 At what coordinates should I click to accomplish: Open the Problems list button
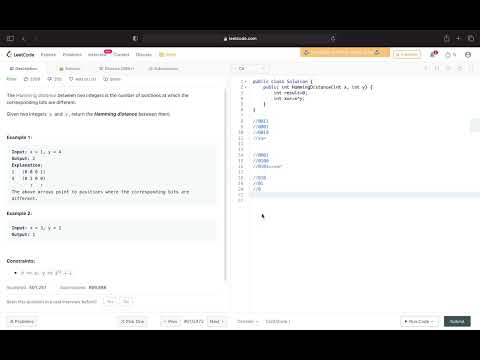click(x=22, y=321)
